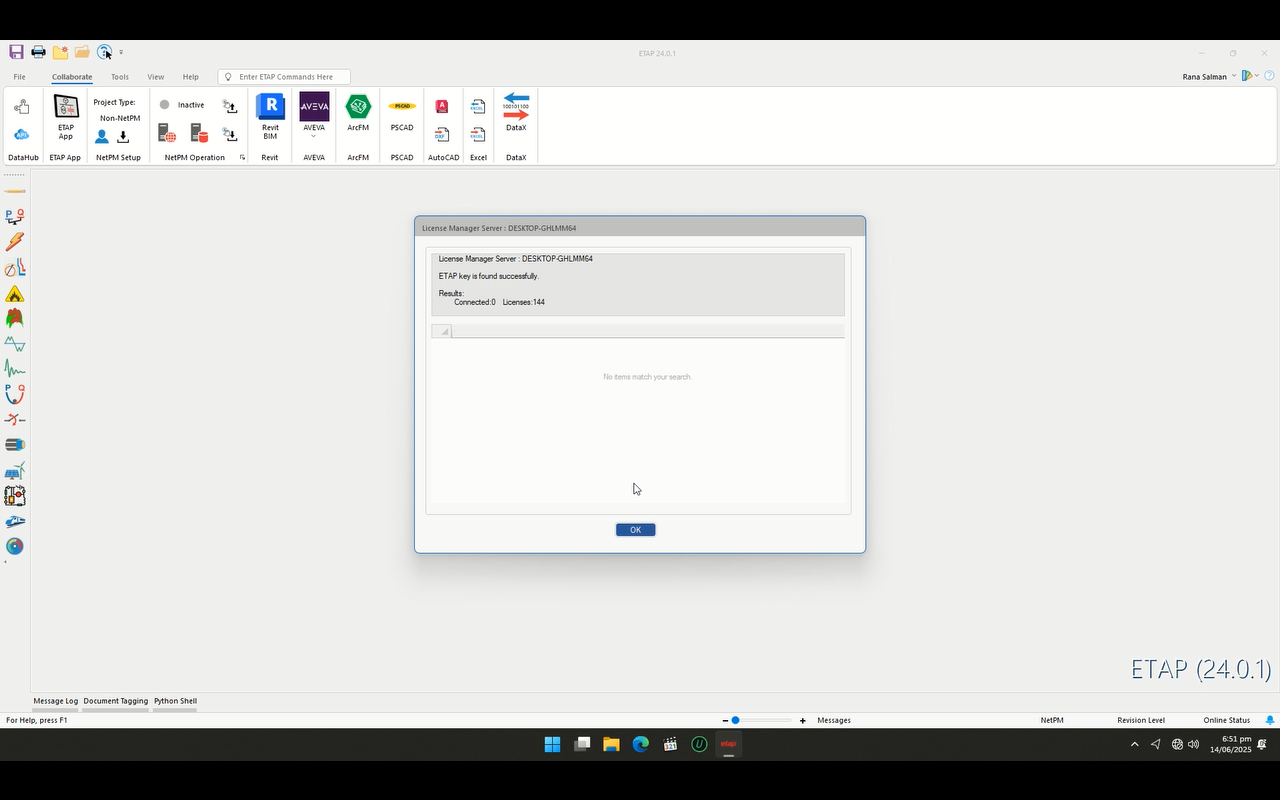Click the lightning bolt short circuit icon
Viewport: 1280px width, 800px height.
(14, 242)
